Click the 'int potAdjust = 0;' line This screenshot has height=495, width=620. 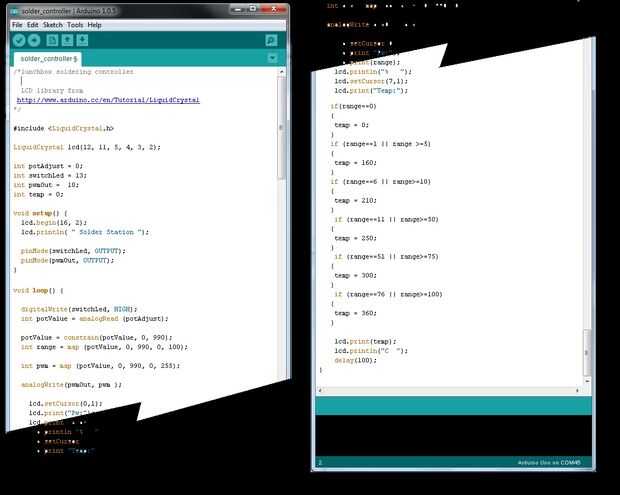48,166
